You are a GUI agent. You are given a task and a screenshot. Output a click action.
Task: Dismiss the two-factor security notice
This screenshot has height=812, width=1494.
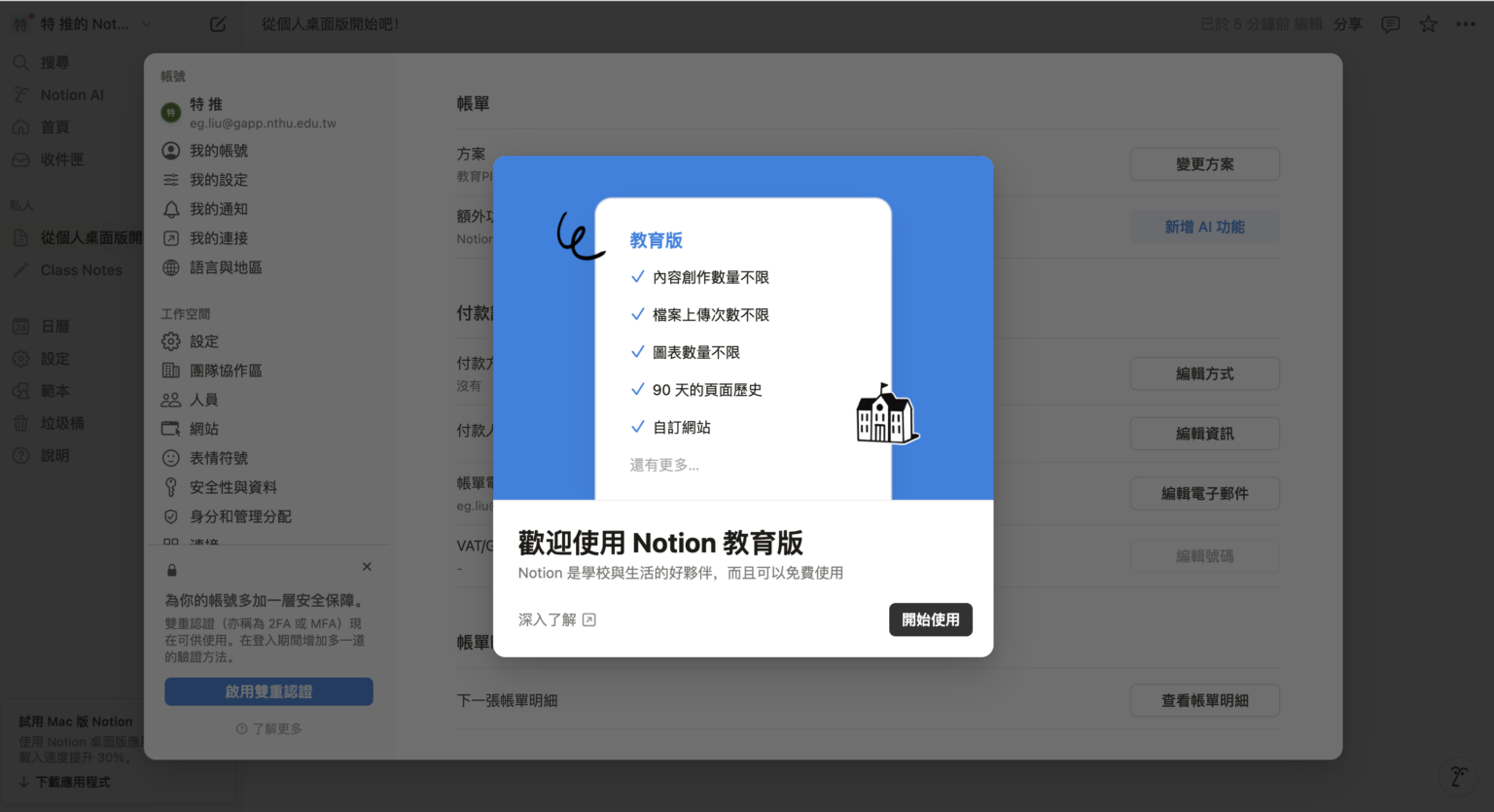coord(367,566)
